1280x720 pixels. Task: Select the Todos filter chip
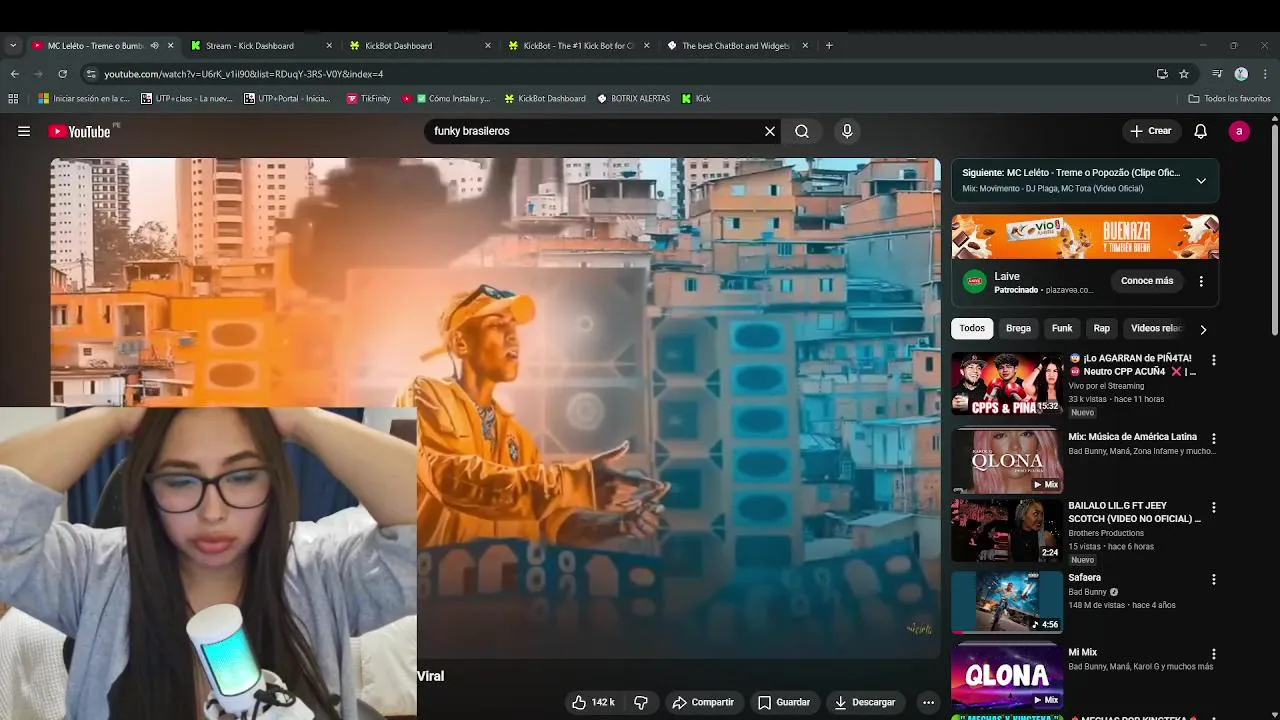click(972, 328)
